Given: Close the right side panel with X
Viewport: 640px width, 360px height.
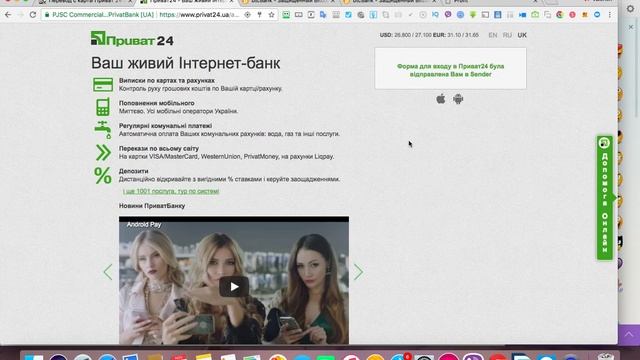Looking at the screenshot, I should (631, 27).
